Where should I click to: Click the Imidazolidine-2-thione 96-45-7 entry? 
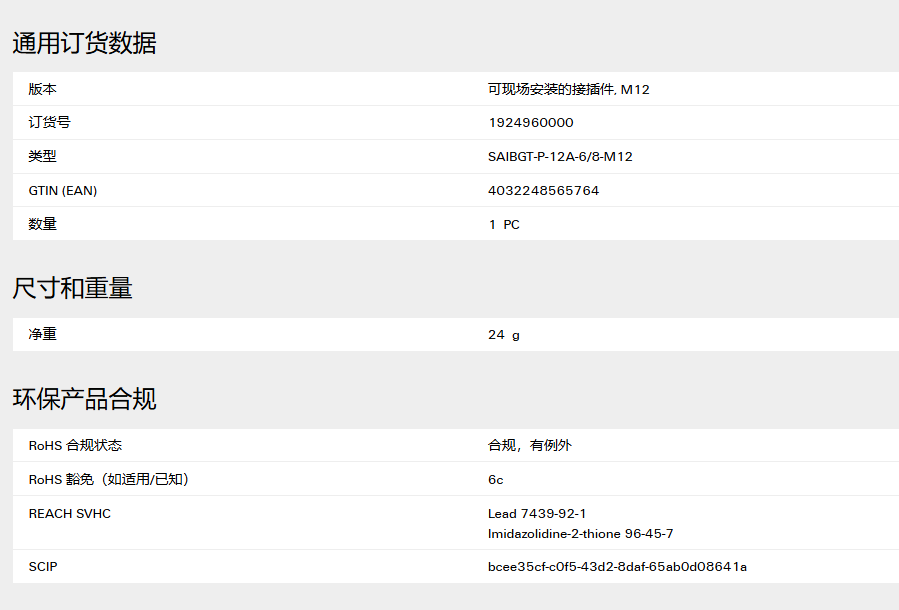point(580,534)
